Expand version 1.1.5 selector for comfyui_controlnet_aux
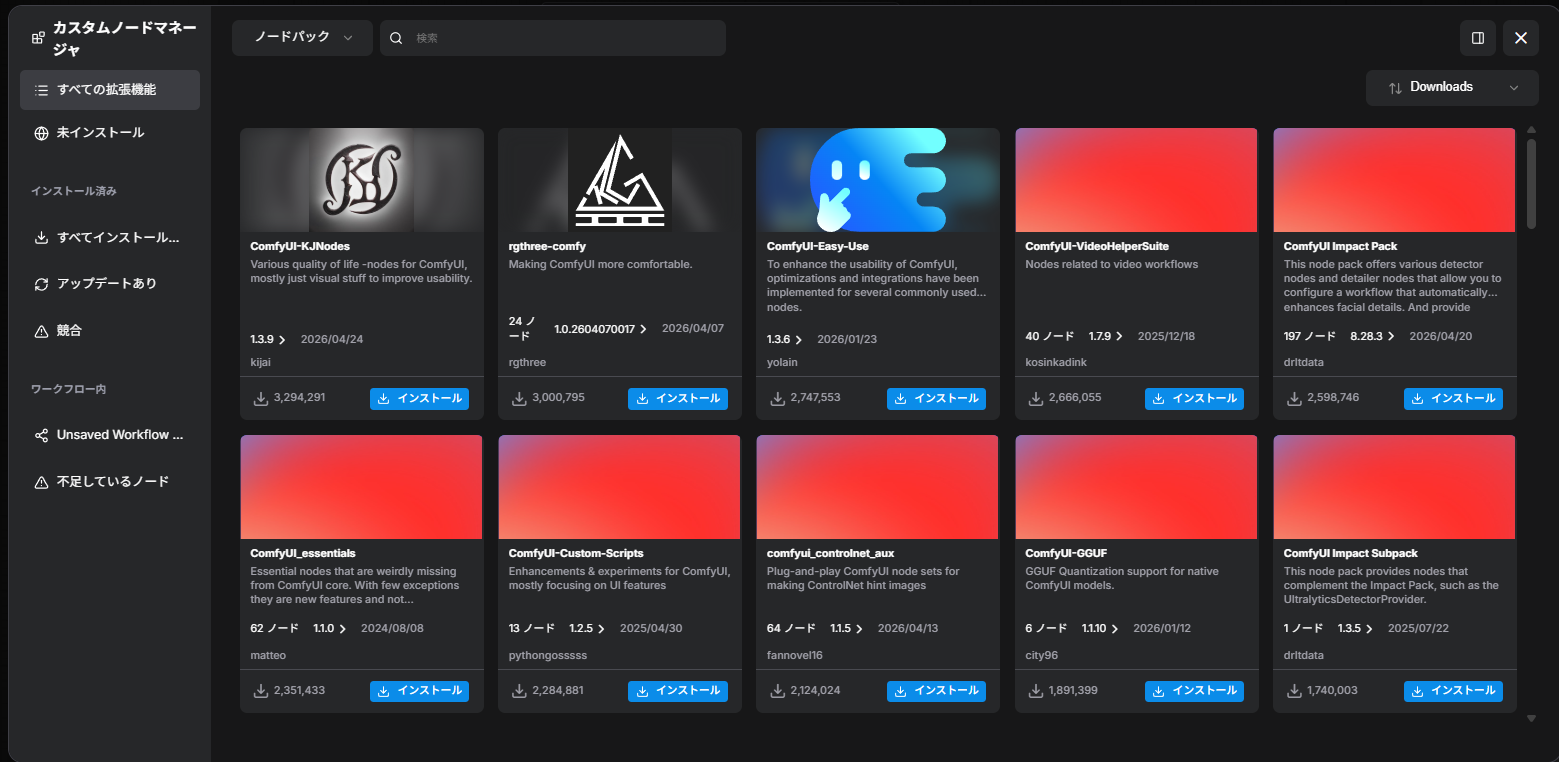The image size is (1559, 762). [x=846, y=630]
